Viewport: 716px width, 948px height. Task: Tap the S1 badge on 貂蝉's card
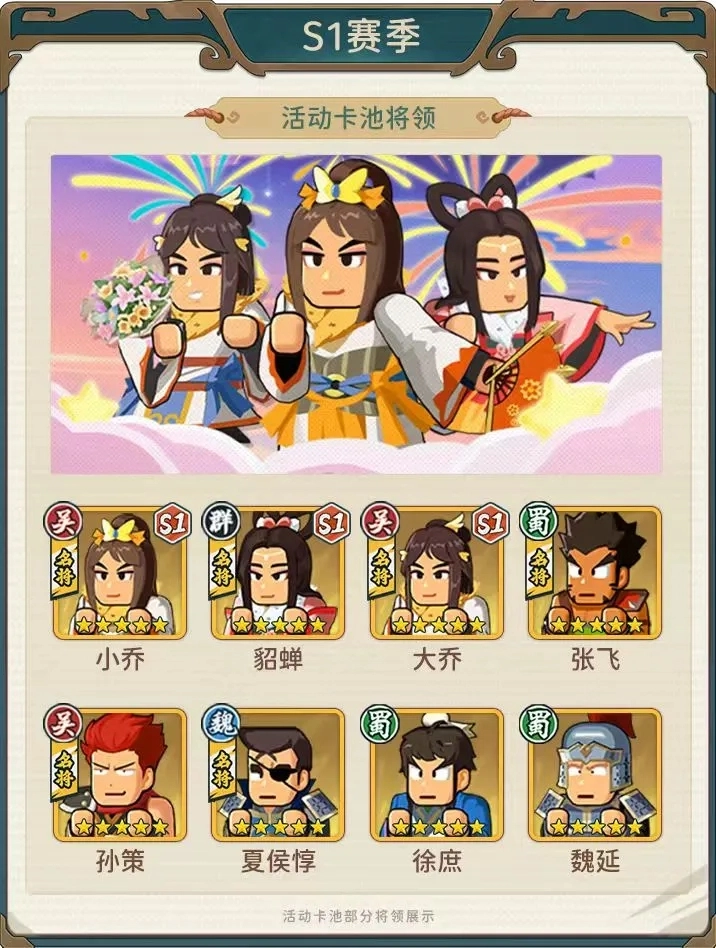pos(332,523)
